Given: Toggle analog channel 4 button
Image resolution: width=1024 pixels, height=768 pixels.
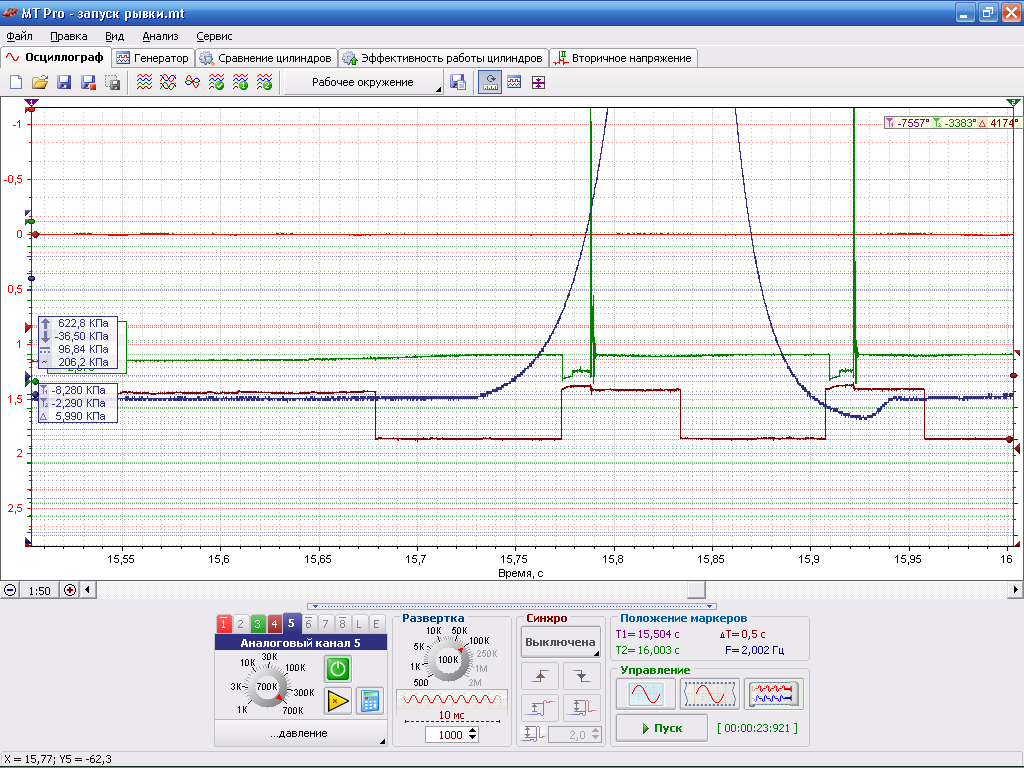Looking at the screenshot, I should point(274,624).
